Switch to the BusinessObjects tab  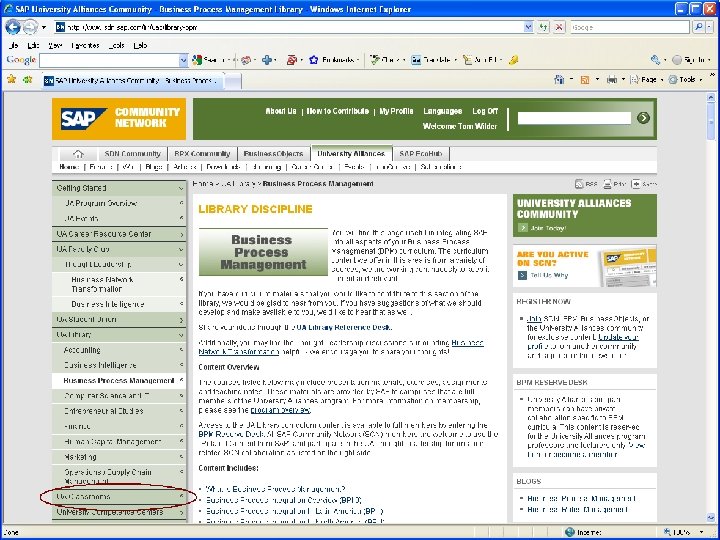click(273, 154)
